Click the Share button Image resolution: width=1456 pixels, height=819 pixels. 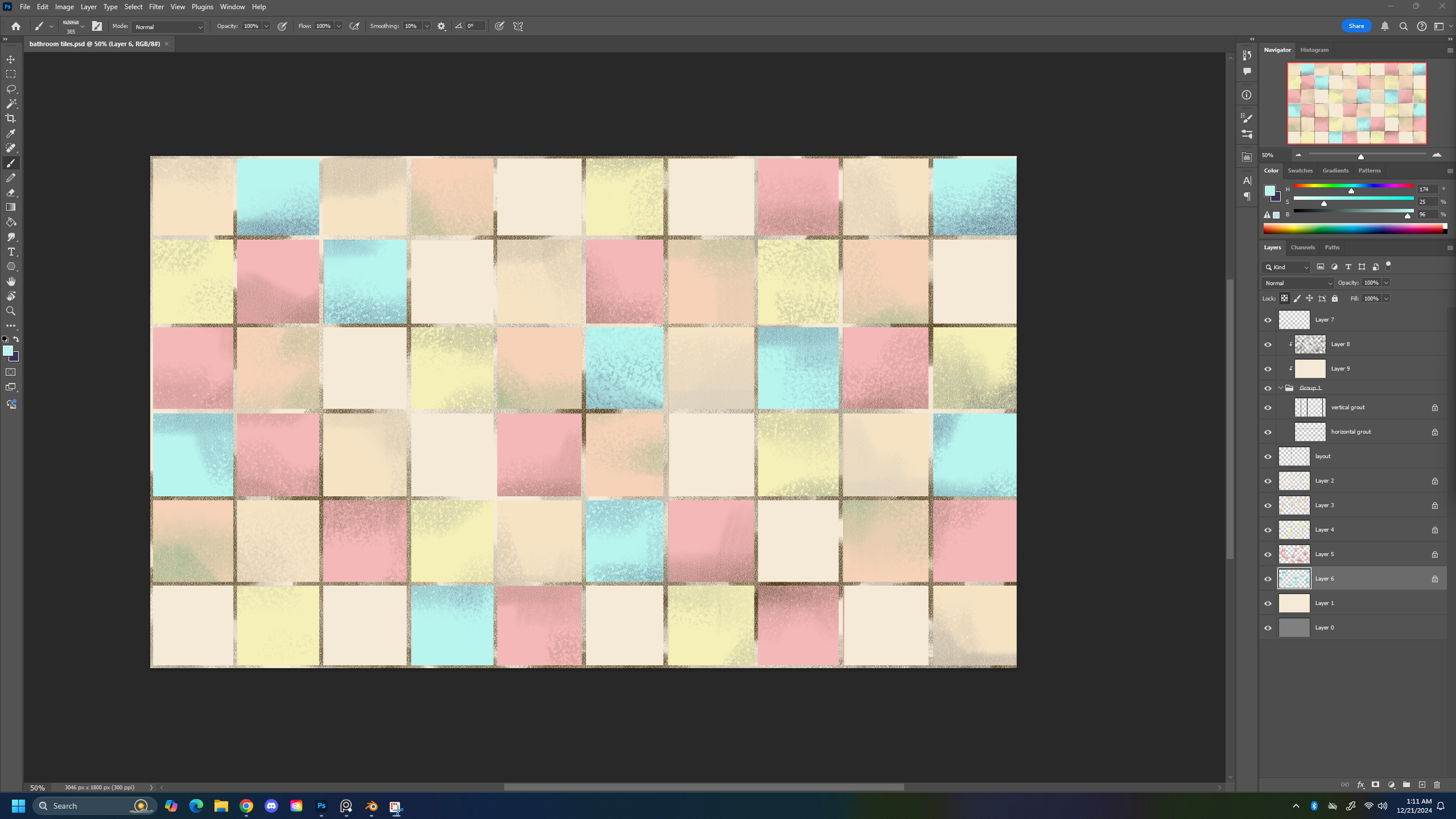tap(1356, 26)
